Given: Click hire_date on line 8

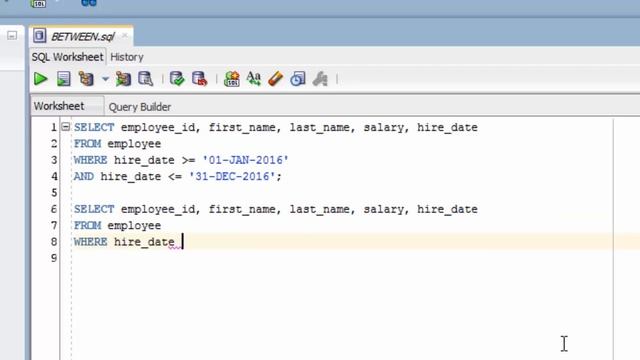Looking at the screenshot, I should coord(144,242).
